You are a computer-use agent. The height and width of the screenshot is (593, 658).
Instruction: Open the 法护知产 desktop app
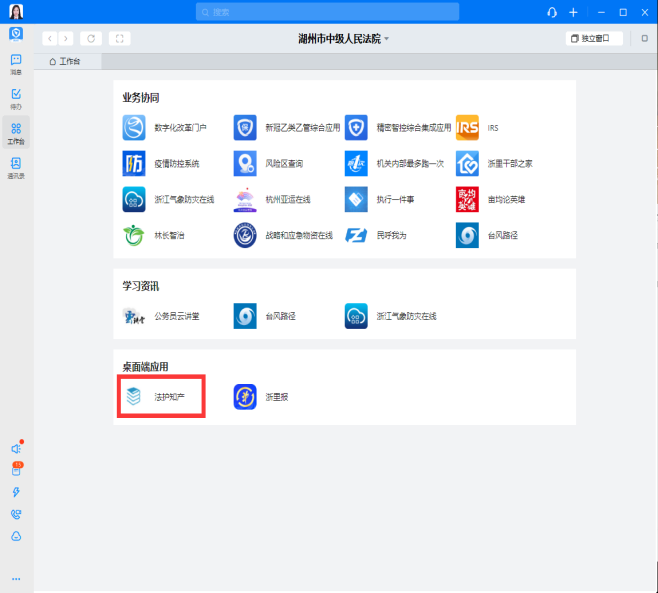[x=160, y=396]
